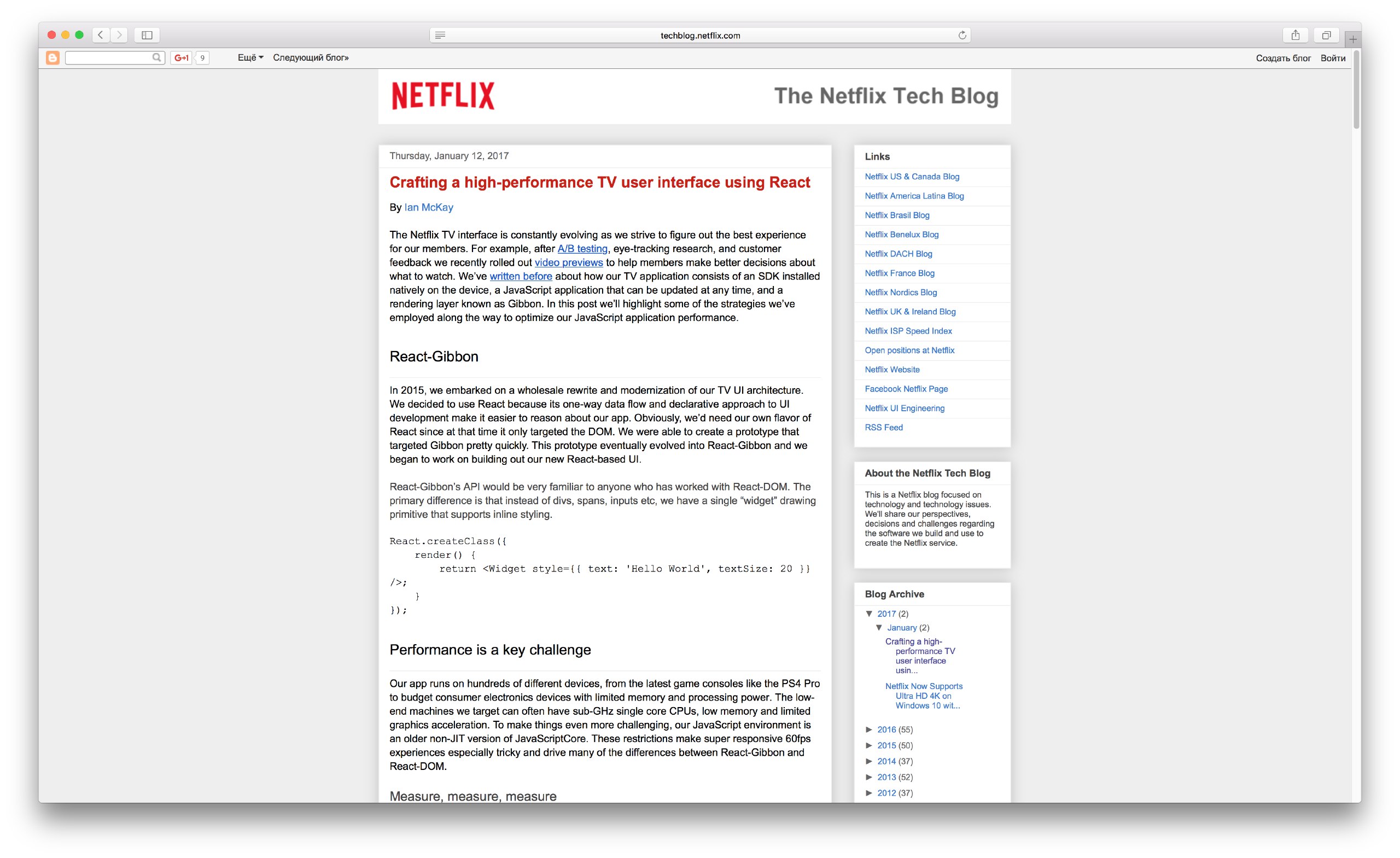Click the page vertical scrollbar thumb
This screenshot has height=858, width=1400.
1357,89
